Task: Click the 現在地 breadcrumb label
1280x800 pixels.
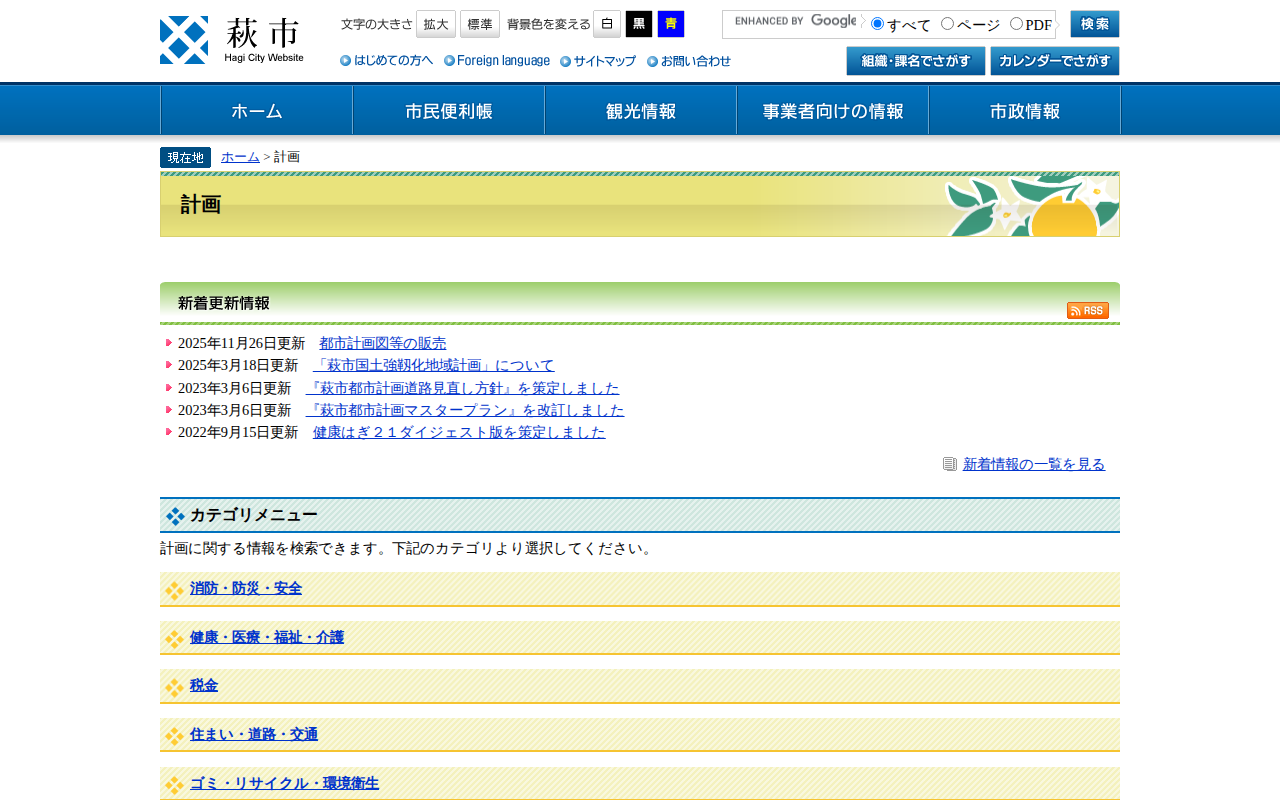Action: coord(185,157)
